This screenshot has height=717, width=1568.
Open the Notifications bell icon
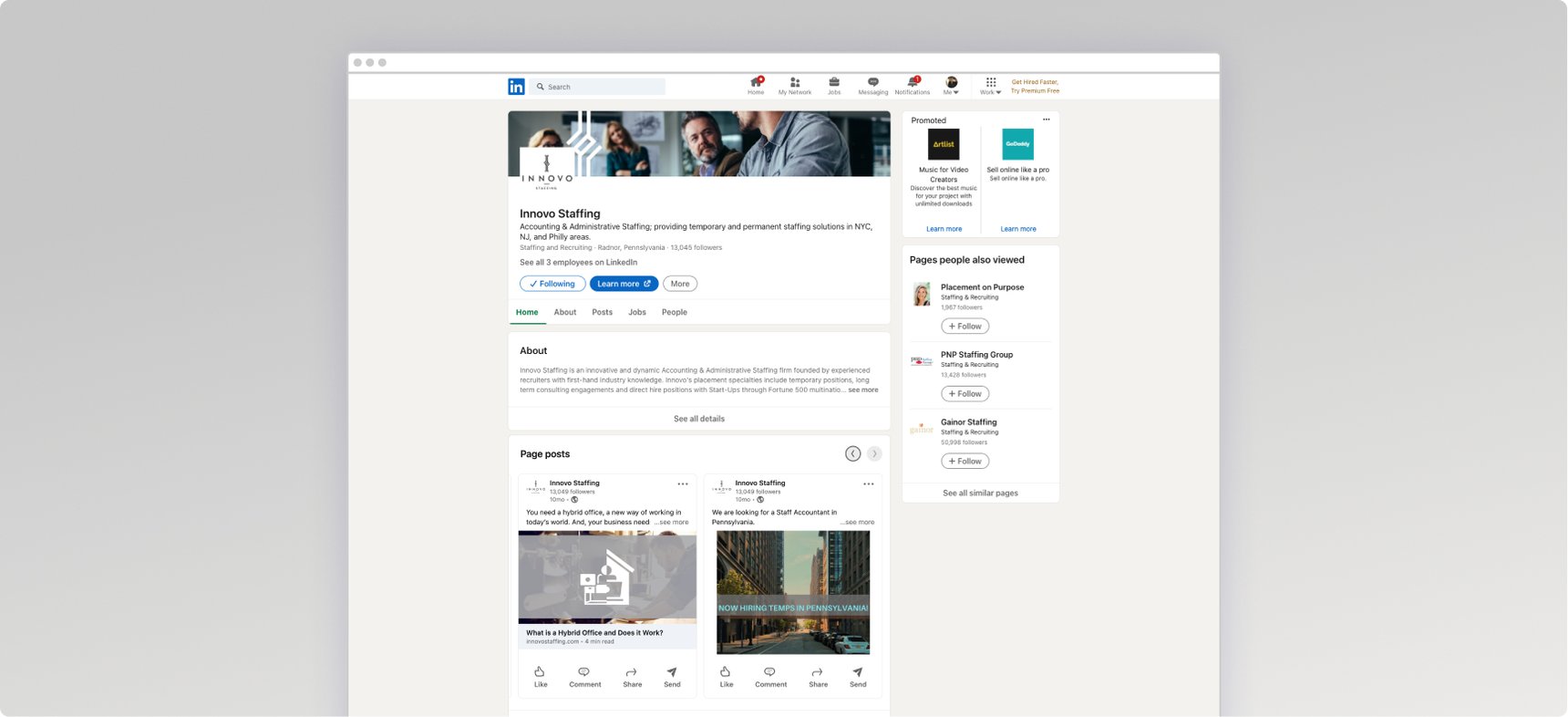[913, 86]
